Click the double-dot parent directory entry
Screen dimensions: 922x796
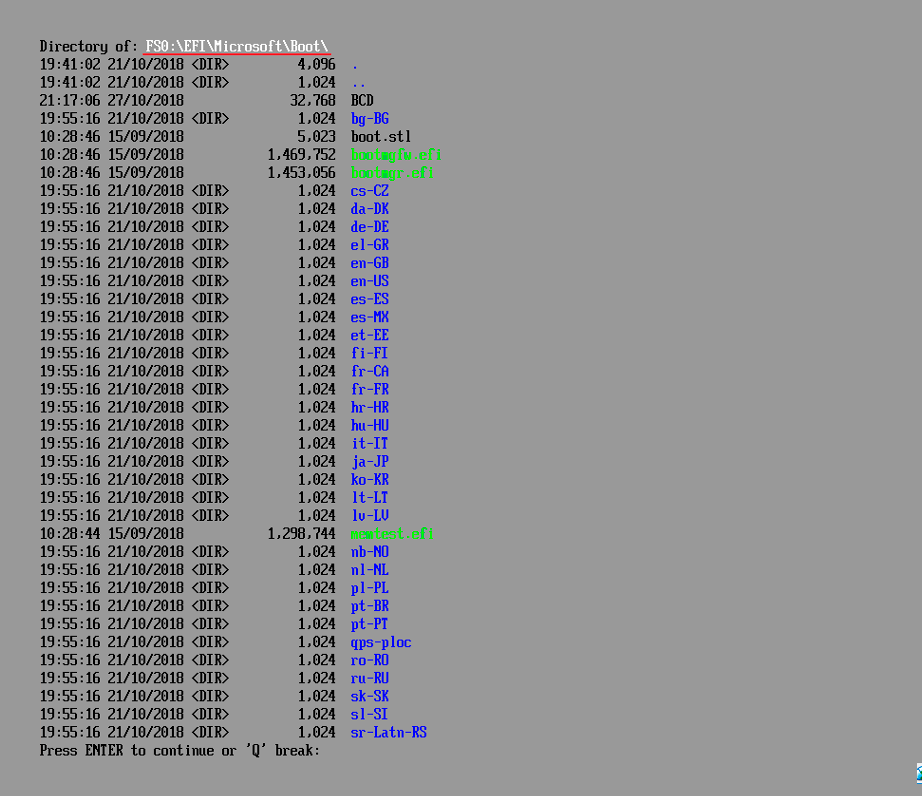[359, 85]
